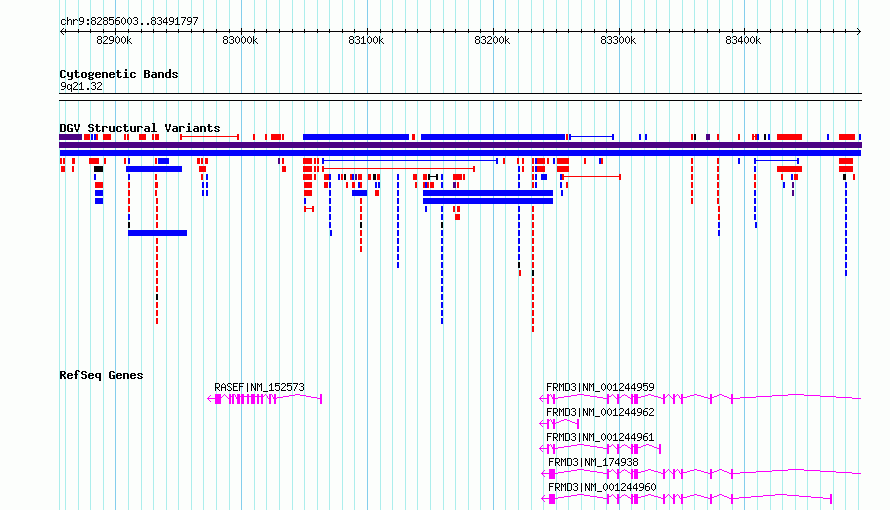Select the DGV Structural Variants track title

click(140, 128)
